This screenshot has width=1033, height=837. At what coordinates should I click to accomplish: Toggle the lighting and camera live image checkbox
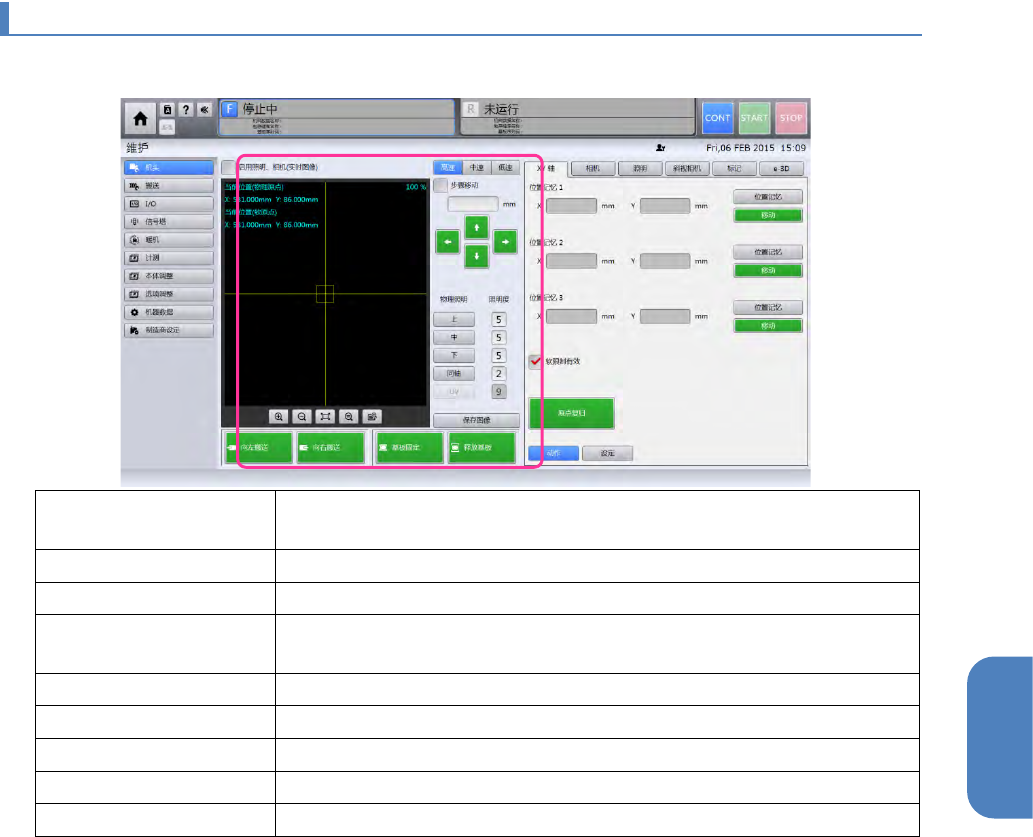coord(228,168)
